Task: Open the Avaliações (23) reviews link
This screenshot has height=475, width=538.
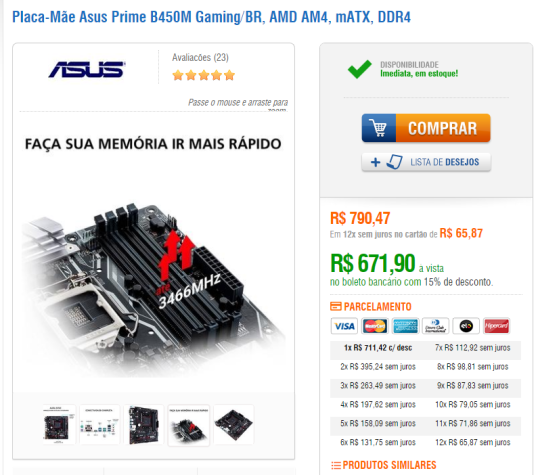Action: (x=200, y=57)
